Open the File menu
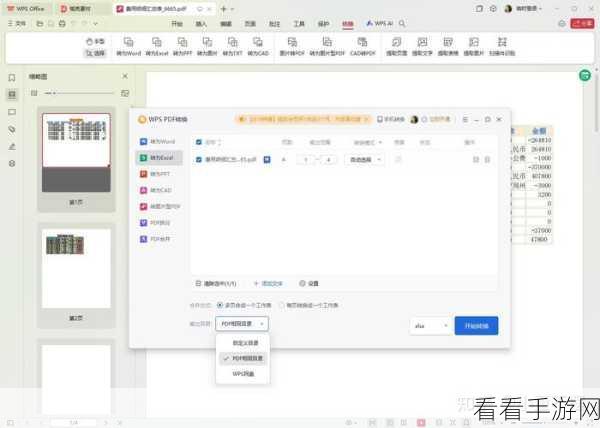 17,24
